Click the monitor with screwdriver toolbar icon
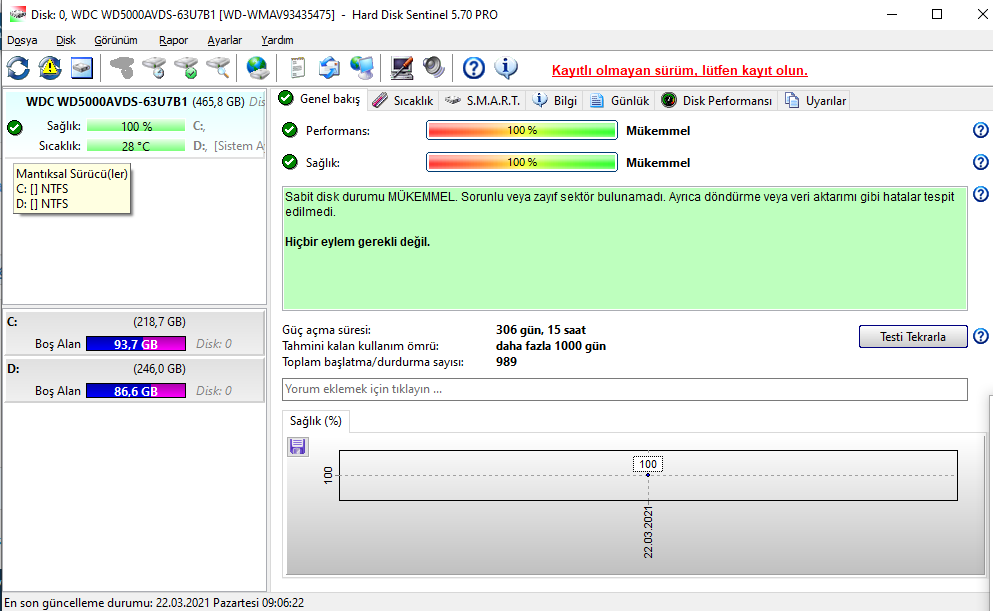 402,68
